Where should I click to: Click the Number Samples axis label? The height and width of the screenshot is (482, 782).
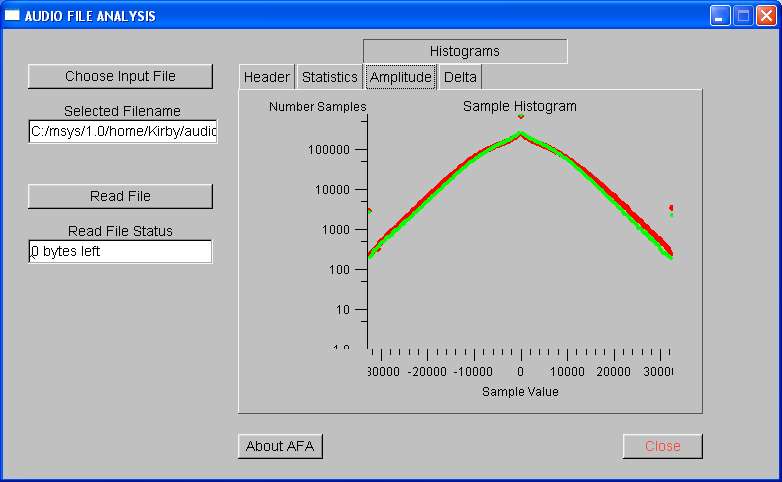pyautogui.click(x=317, y=106)
